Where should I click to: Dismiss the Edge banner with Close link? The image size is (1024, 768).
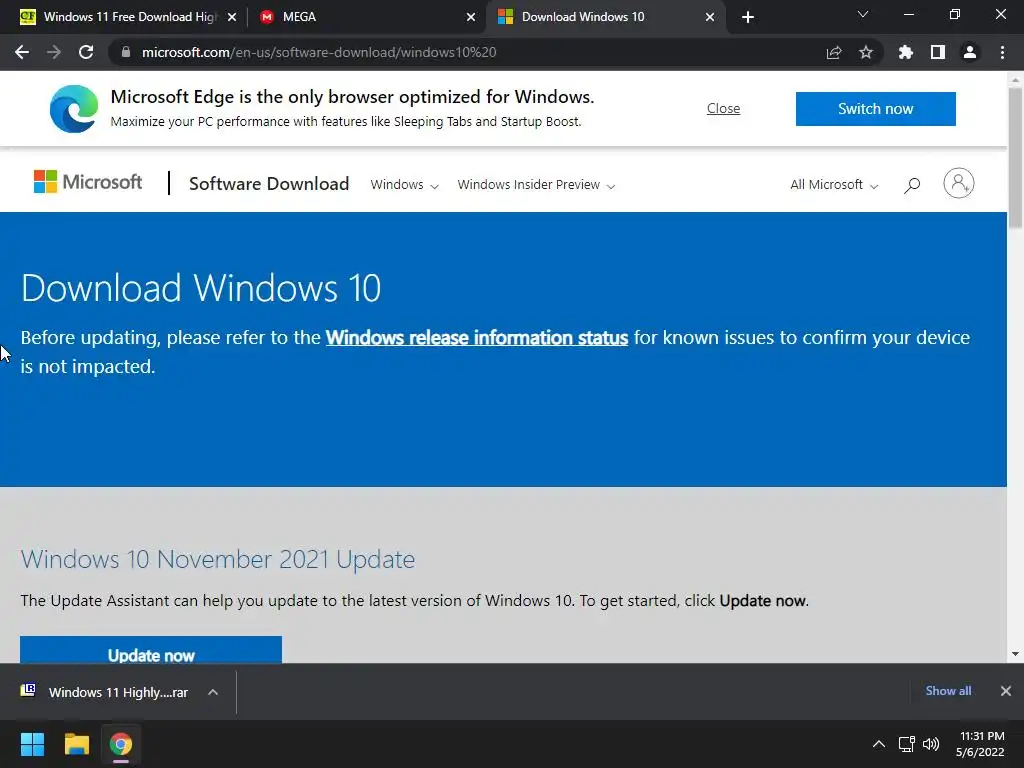click(x=724, y=108)
